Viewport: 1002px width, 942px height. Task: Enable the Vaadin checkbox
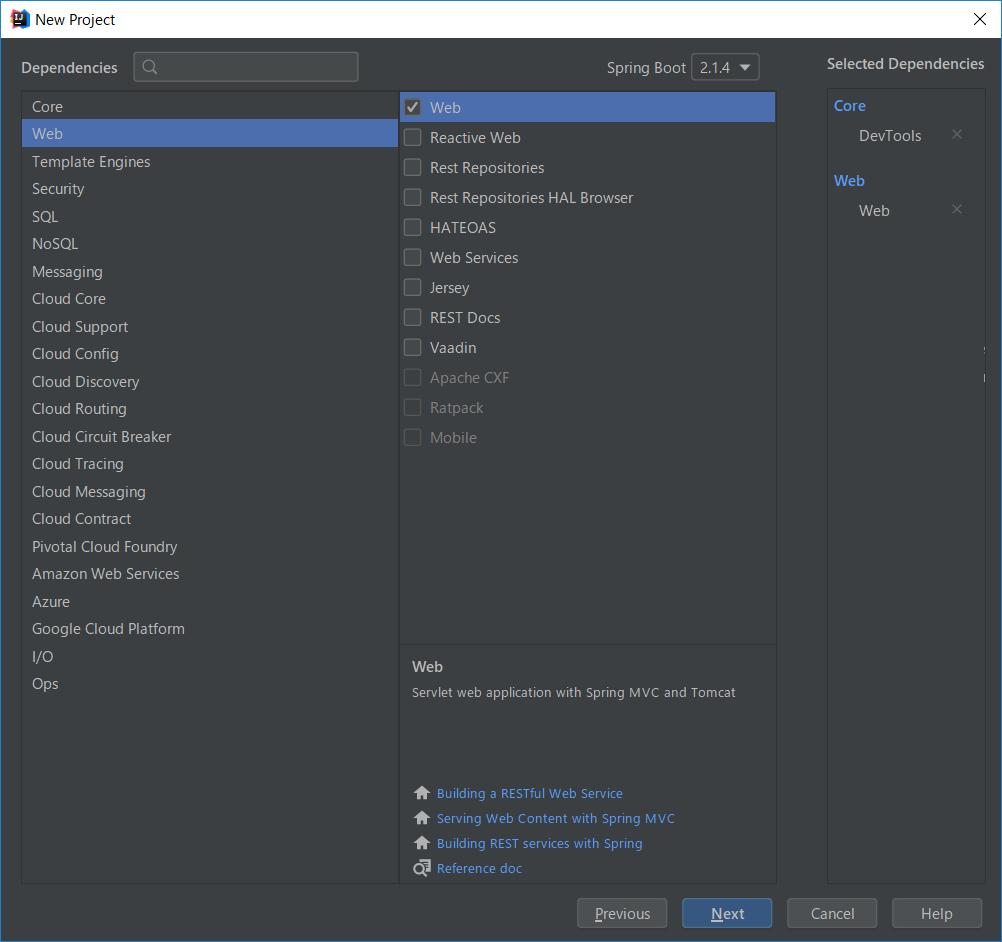[x=413, y=348]
